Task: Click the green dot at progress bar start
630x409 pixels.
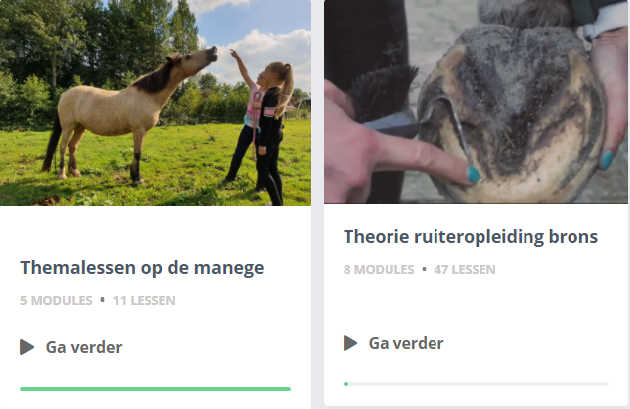Action: tap(346, 384)
